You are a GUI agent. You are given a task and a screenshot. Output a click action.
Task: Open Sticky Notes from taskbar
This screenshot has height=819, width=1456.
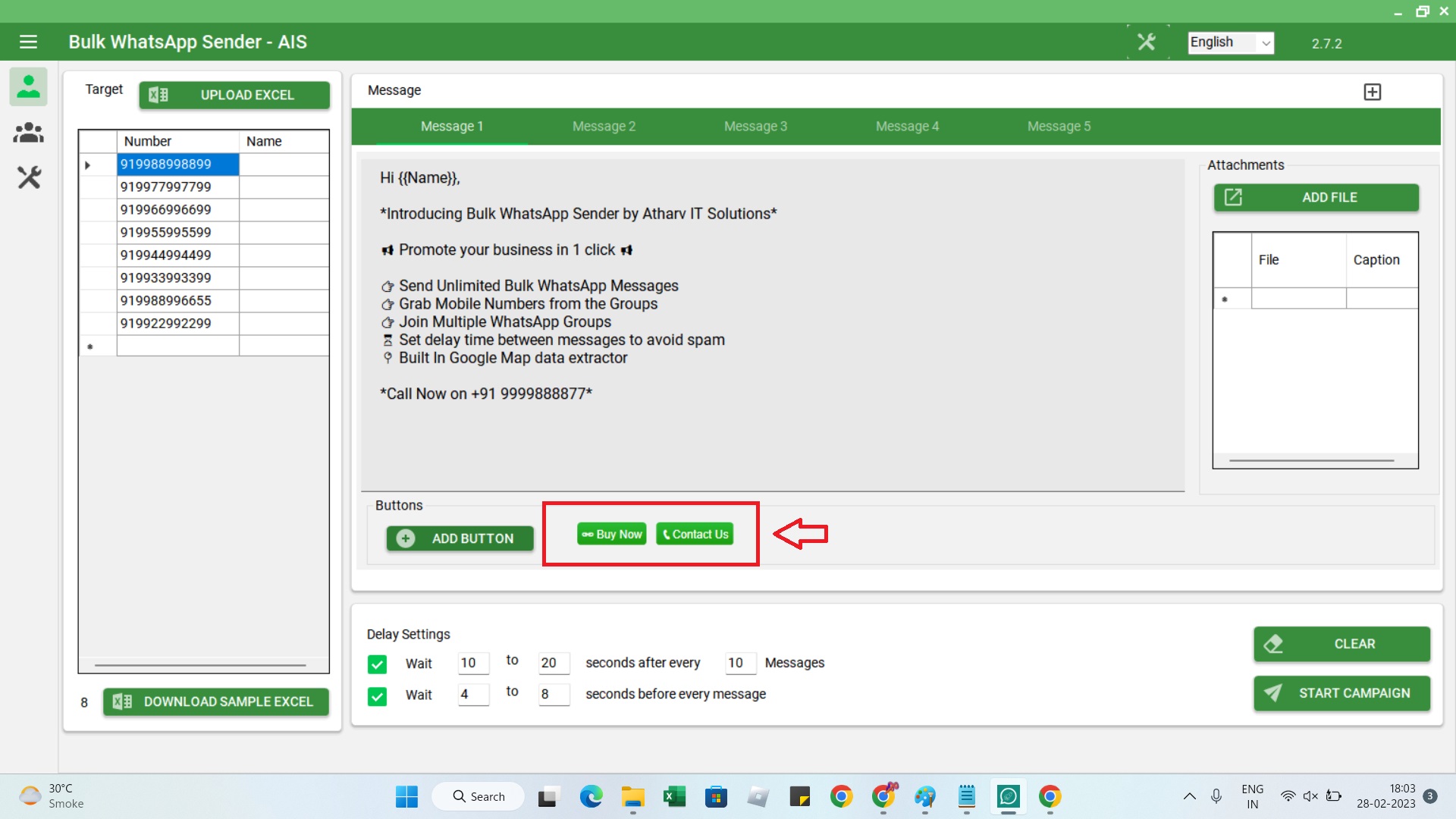799,796
